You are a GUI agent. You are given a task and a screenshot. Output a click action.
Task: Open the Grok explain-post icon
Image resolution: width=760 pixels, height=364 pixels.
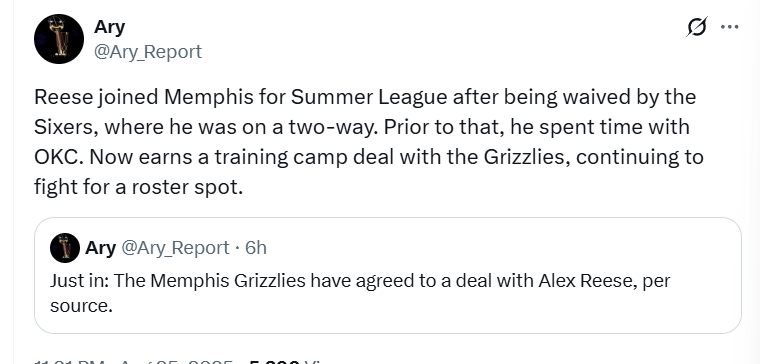(x=697, y=27)
